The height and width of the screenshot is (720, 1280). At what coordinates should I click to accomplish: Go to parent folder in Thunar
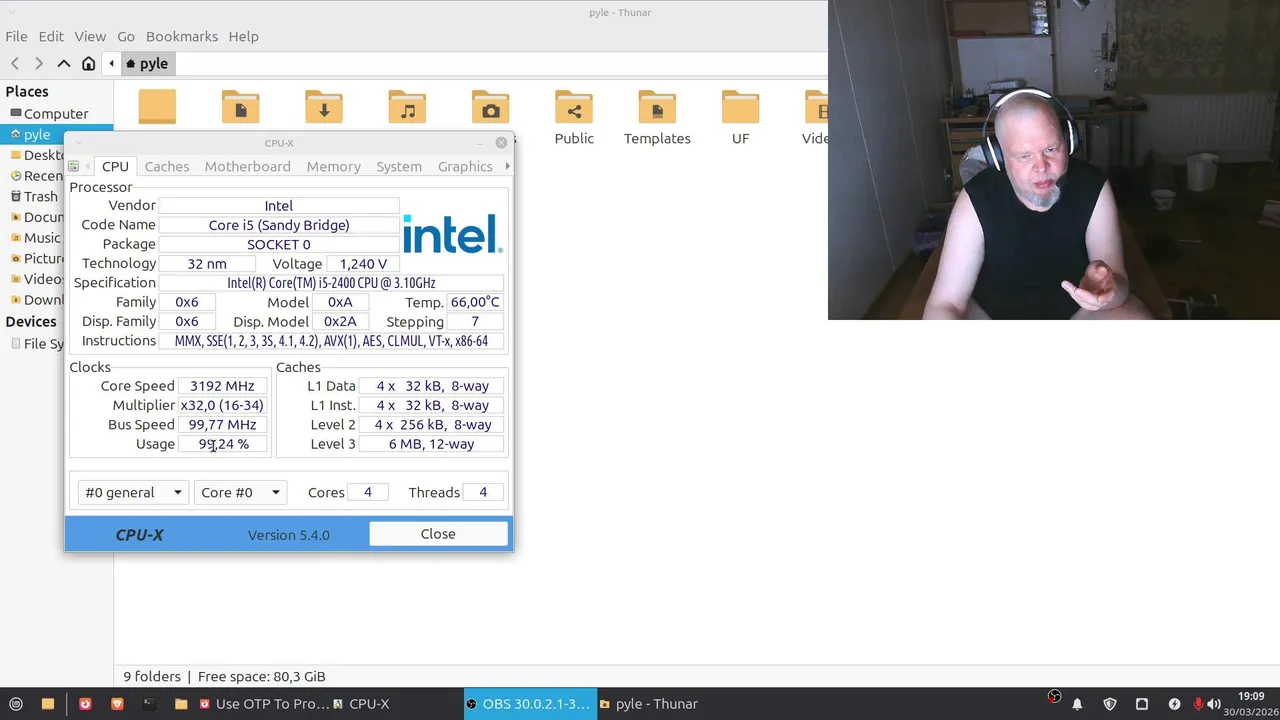coord(64,63)
